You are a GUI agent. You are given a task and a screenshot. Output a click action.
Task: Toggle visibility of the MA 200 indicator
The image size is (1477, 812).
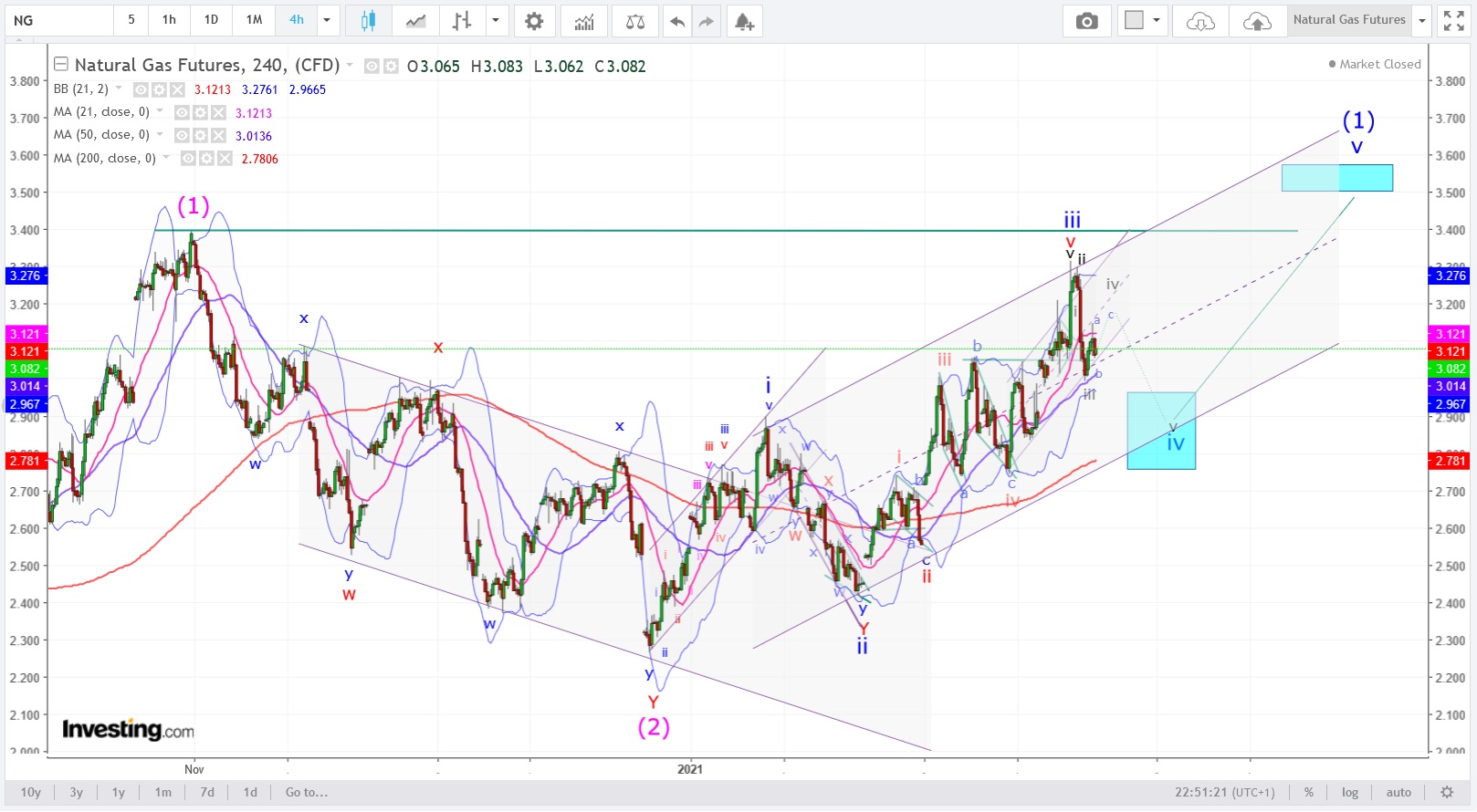point(188,159)
